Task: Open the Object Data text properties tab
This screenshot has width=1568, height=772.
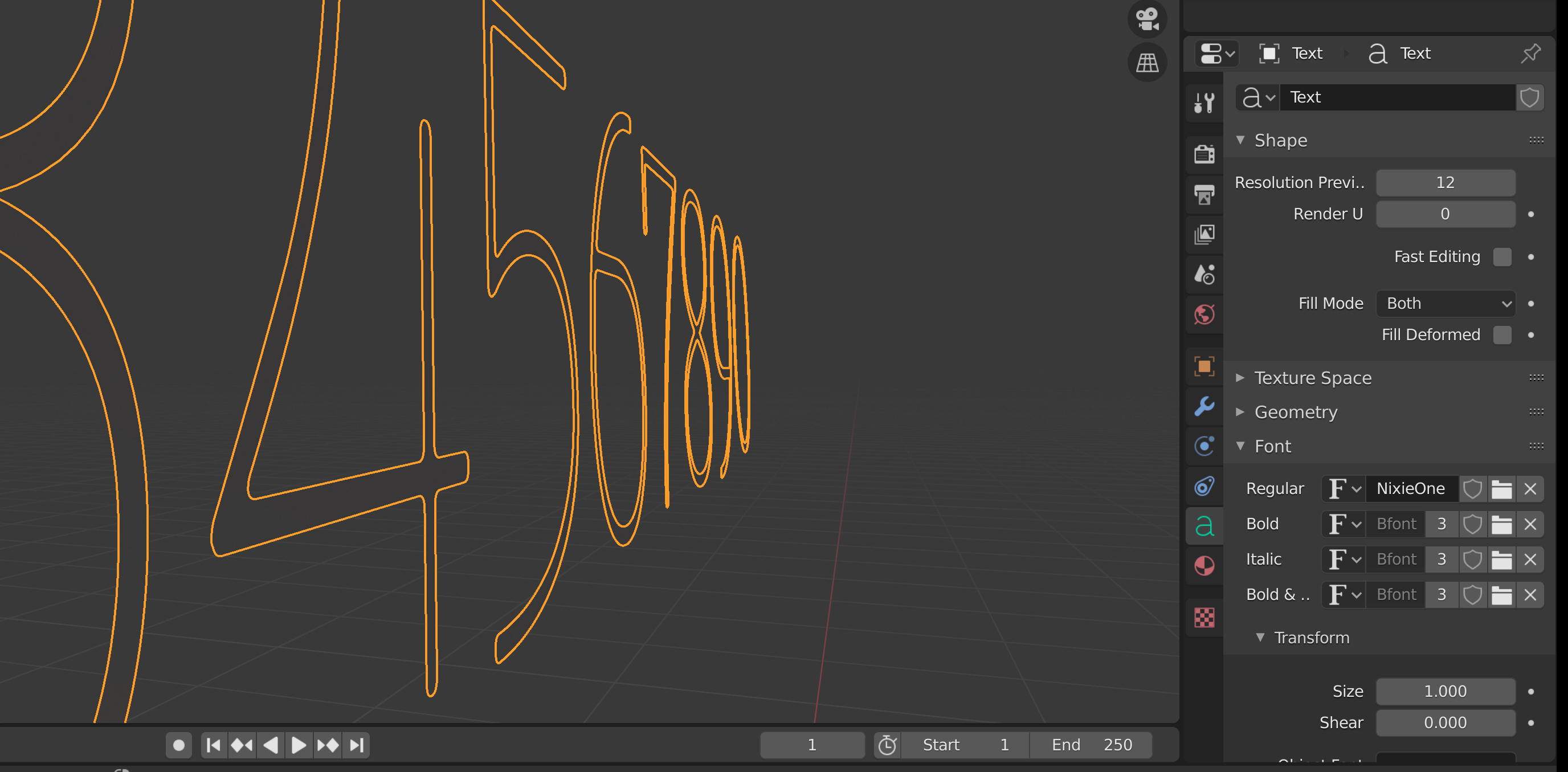Action: point(1204,526)
